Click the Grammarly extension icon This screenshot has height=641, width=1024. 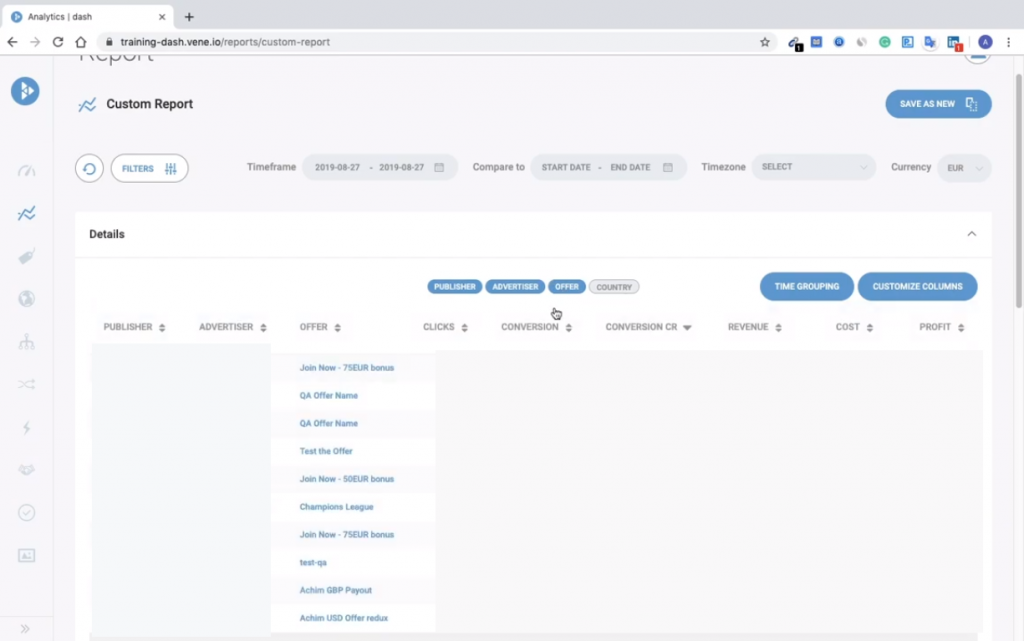(884, 42)
